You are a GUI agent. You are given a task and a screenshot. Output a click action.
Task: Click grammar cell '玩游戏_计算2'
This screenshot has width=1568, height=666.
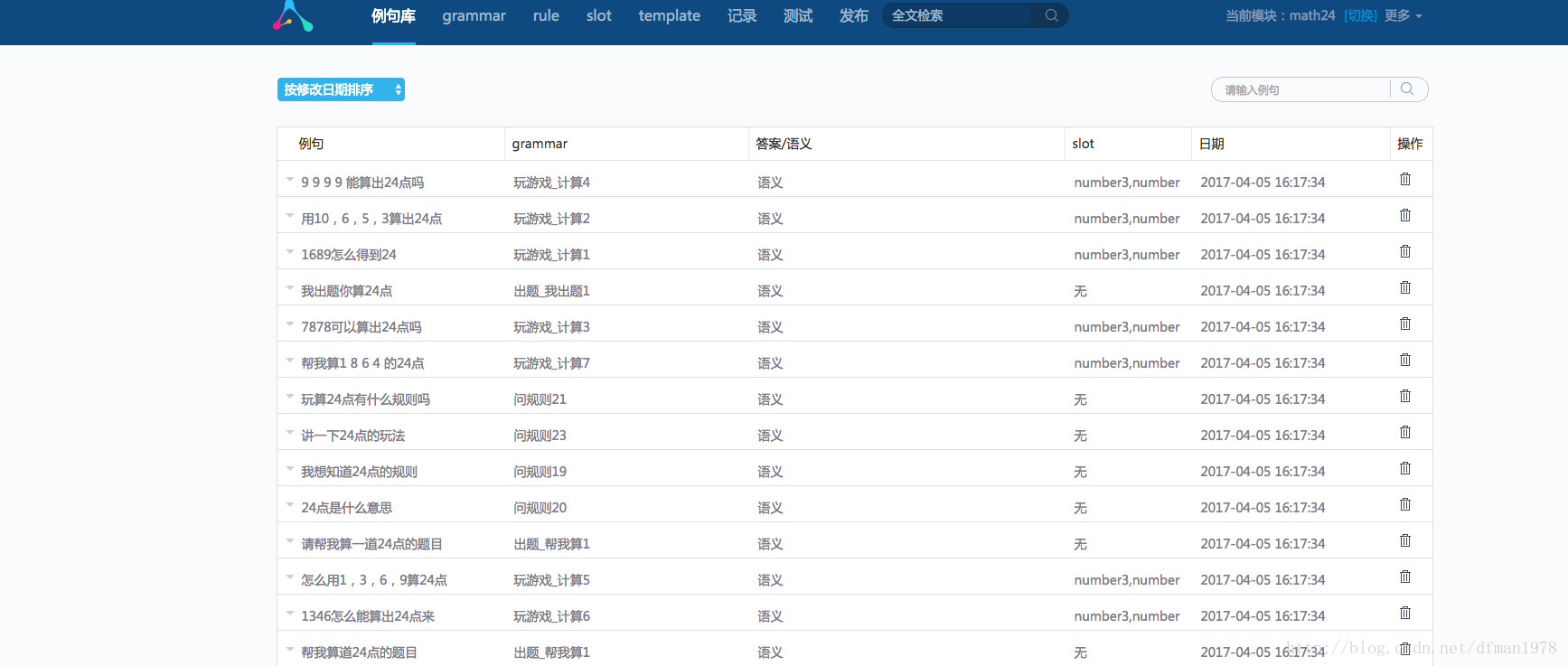click(x=551, y=219)
